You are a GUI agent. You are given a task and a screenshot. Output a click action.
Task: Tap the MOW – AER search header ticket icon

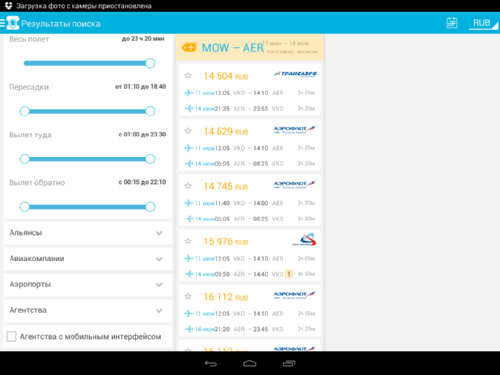[x=189, y=48]
